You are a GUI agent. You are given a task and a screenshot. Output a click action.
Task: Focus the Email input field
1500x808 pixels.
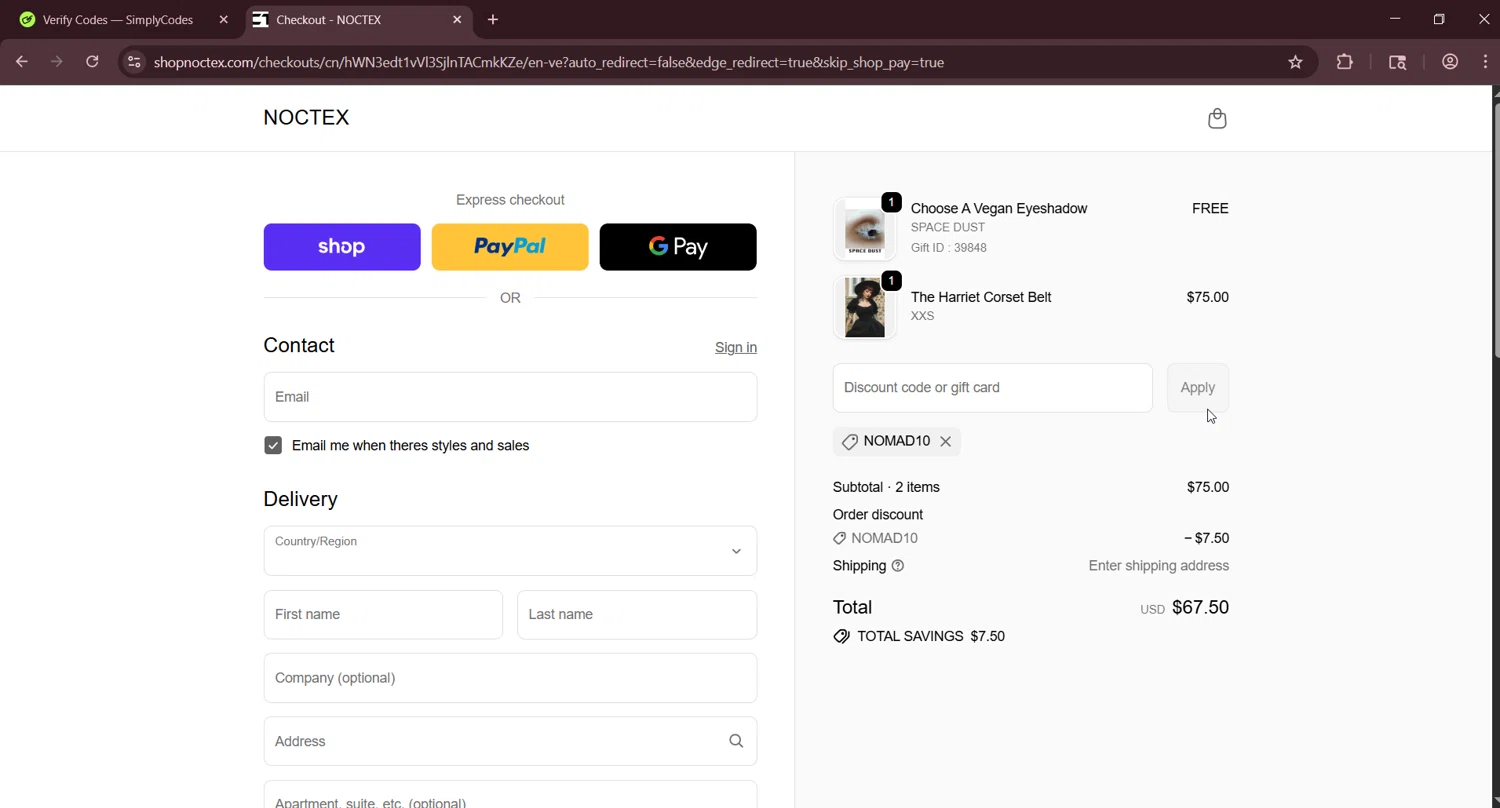point(510,397)
